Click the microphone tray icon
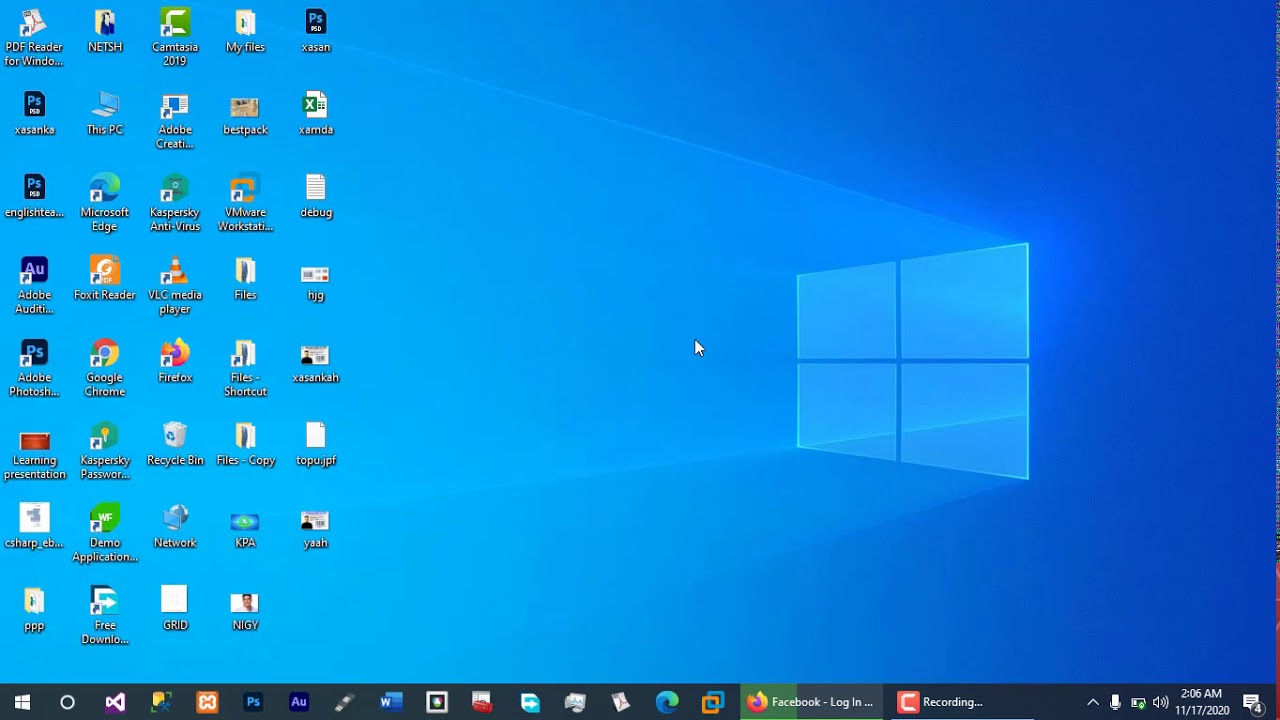The width and height of the screenshot is (1280, 720). point(1115,702)
